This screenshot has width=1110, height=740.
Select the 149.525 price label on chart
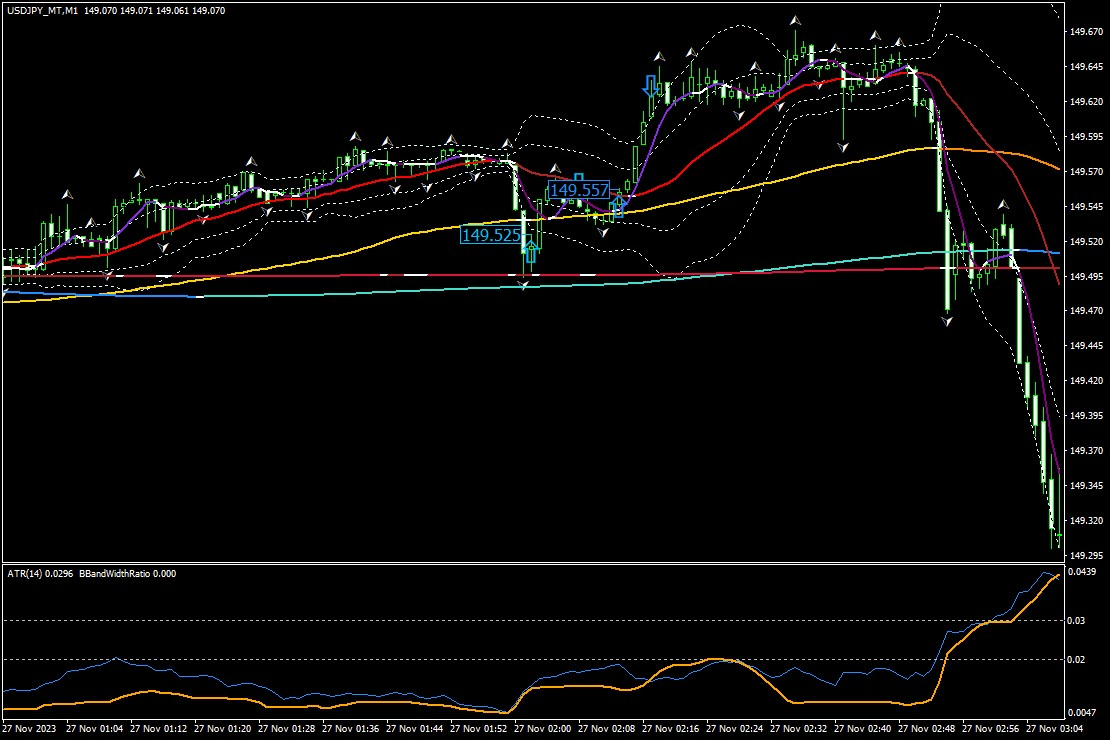491,235
